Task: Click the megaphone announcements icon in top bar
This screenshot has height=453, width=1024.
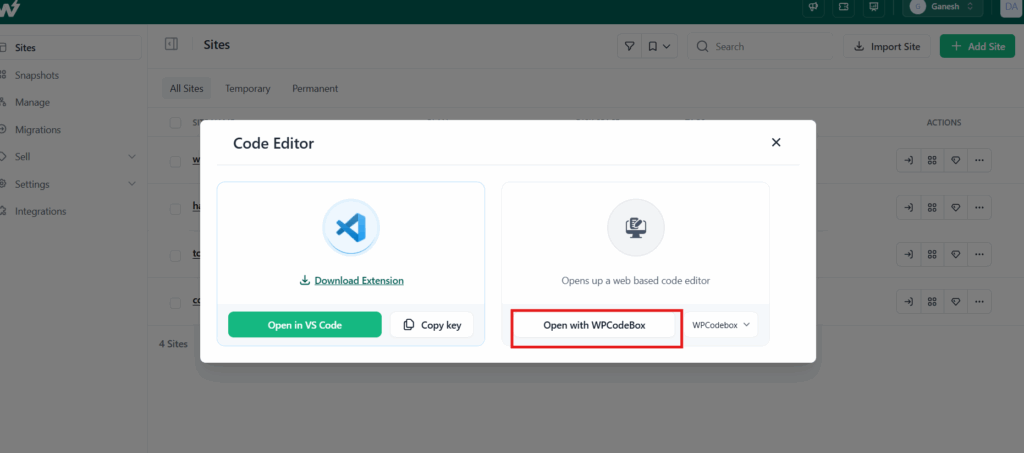Action: click(813, 7)
